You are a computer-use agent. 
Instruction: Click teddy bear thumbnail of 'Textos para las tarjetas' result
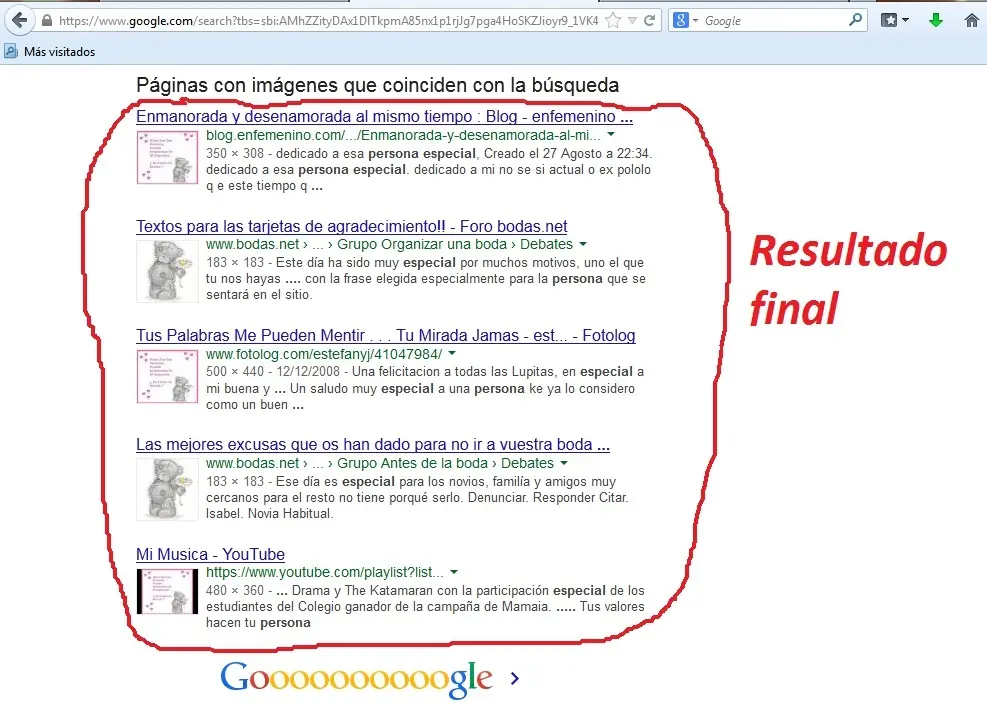(167, 272)
